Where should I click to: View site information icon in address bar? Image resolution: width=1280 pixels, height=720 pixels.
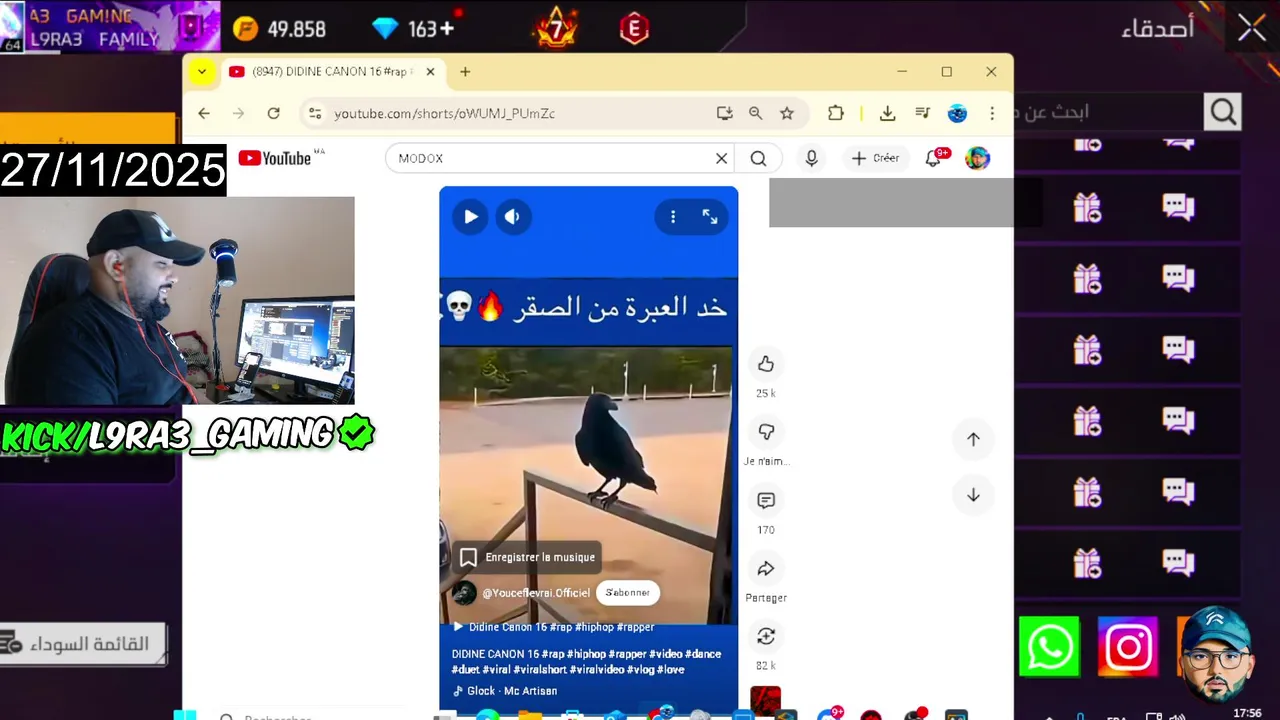[315, 113]
